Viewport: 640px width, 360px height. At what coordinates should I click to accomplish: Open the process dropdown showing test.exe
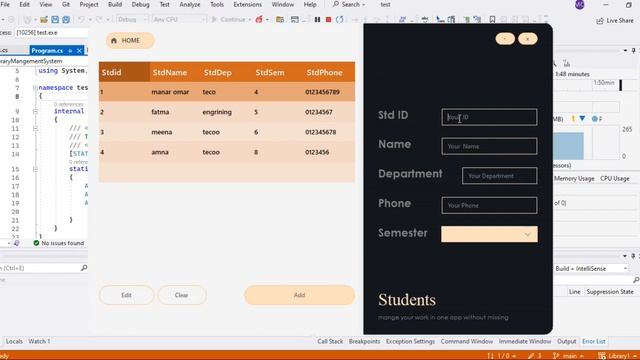tap(51, 33)
